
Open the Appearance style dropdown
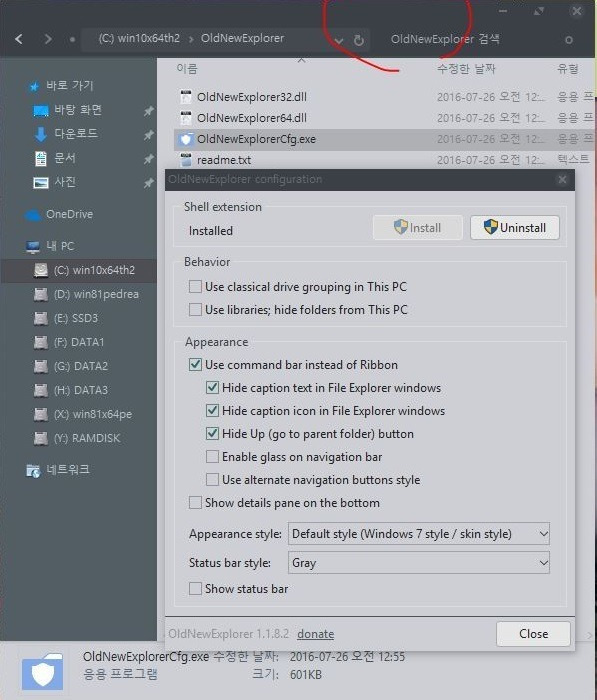coord(419,534)
